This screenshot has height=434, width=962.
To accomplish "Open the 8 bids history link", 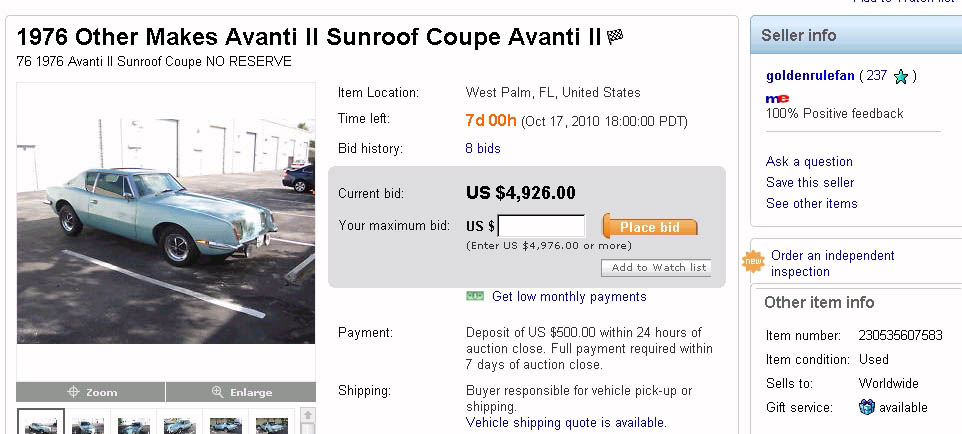I will (483, 149).
